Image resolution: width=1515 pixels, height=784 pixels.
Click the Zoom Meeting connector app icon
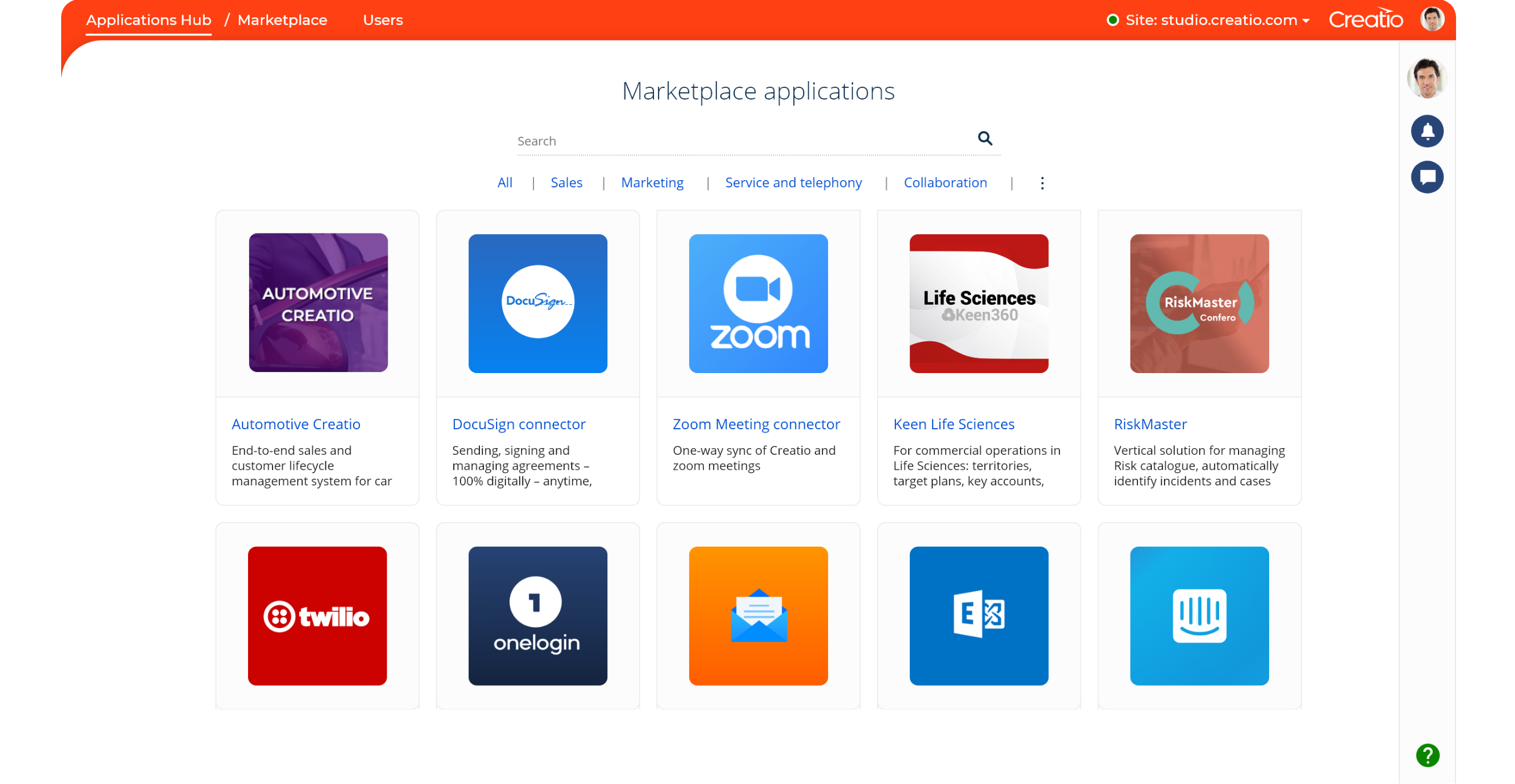[758, 304]
